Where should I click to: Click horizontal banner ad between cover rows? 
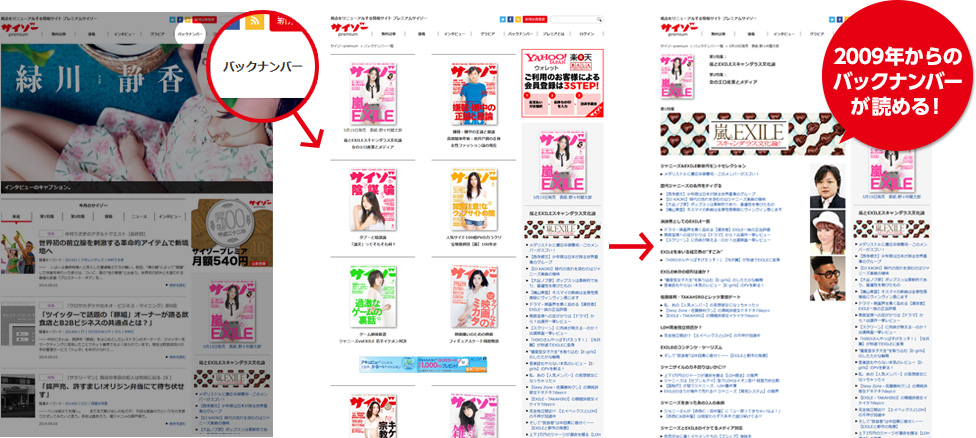423,364
